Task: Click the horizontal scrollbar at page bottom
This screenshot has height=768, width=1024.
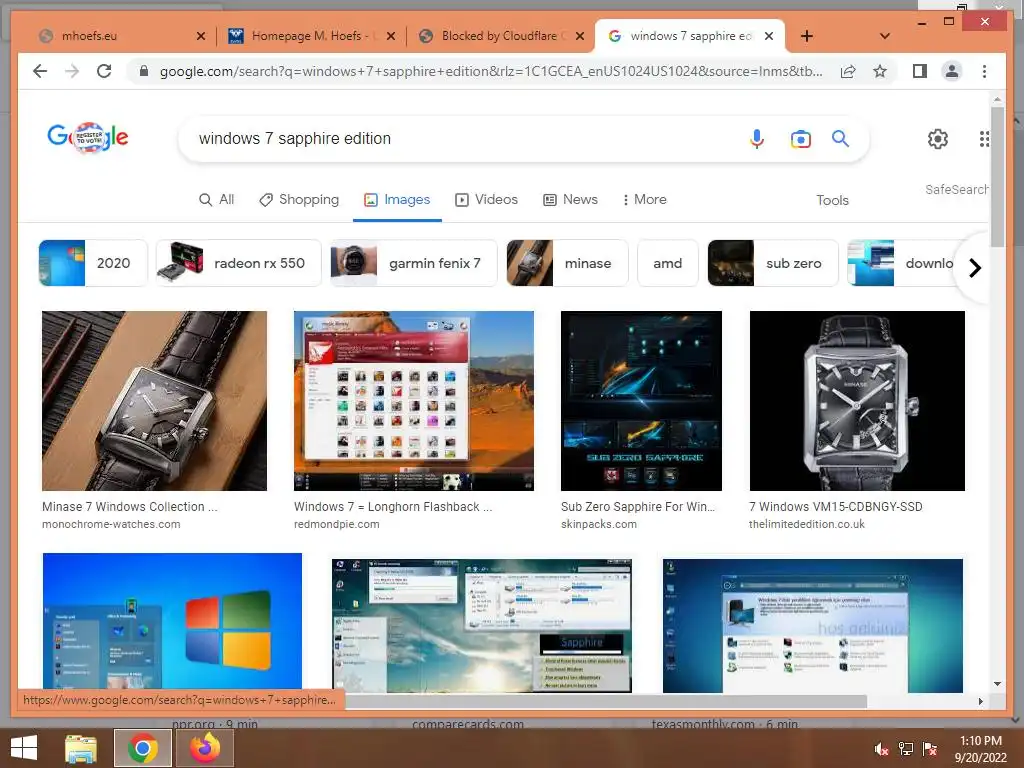Action: tap(606, 701)
